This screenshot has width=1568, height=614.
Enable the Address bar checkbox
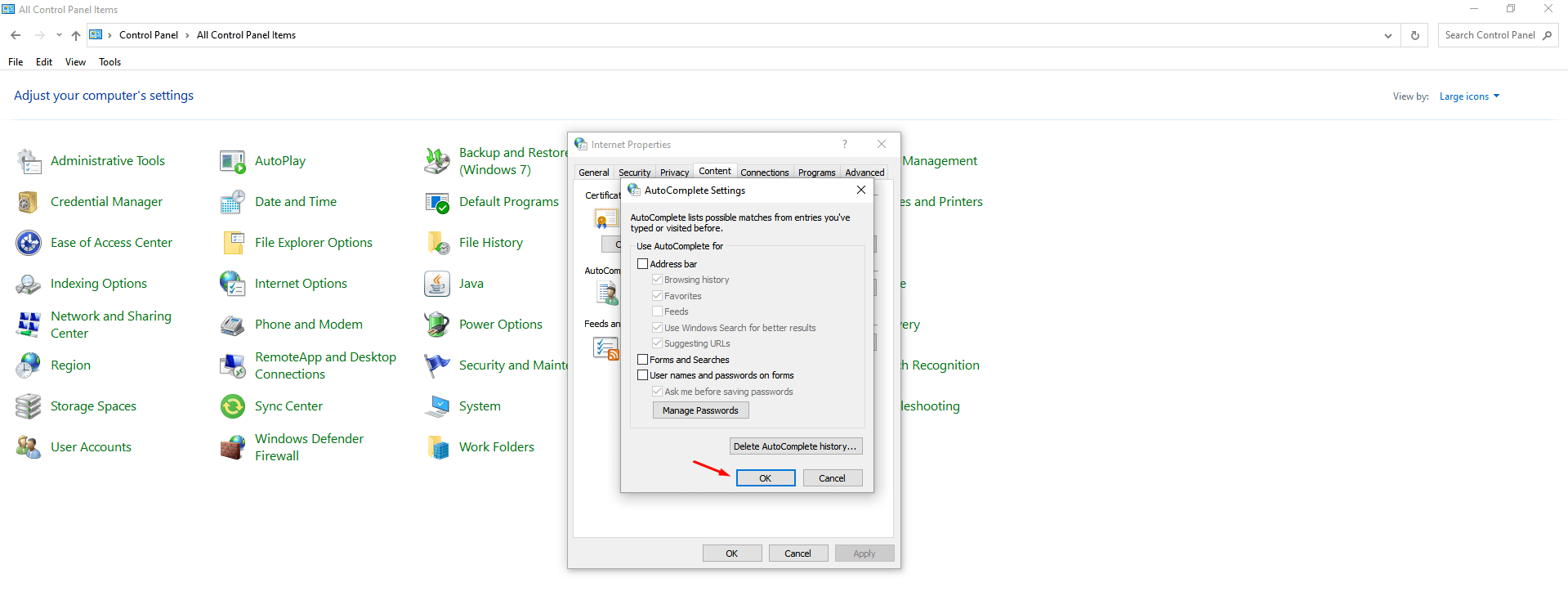click(642, 264)
